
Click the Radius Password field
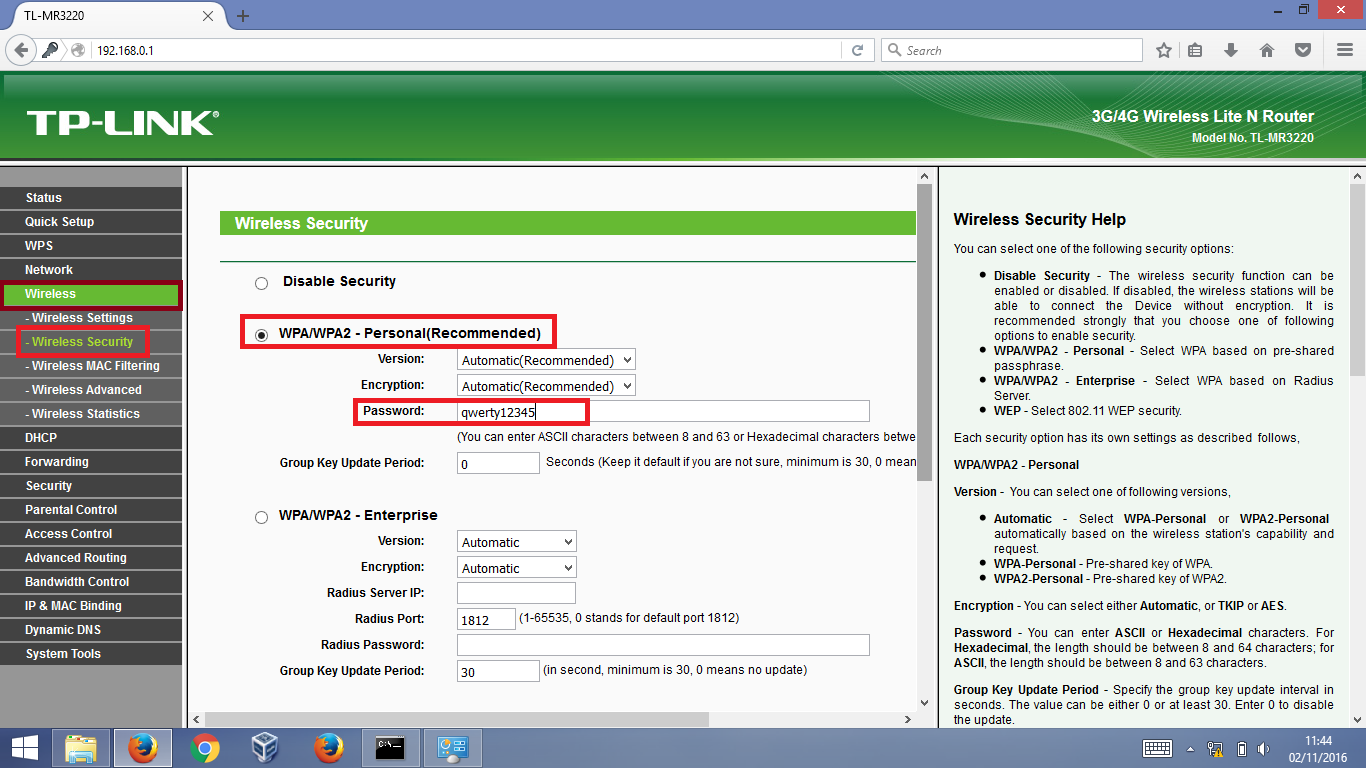pos(663,646)
